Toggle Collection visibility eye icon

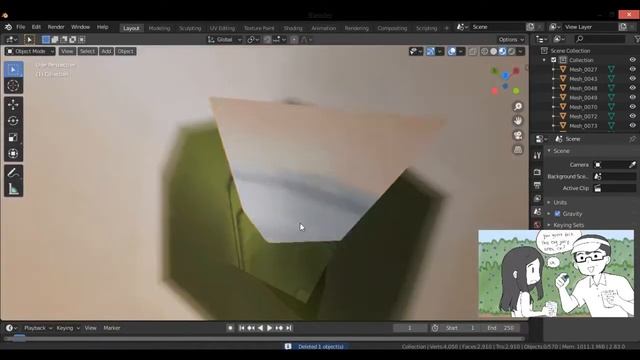pyautogui.click(x=632, y=60)
